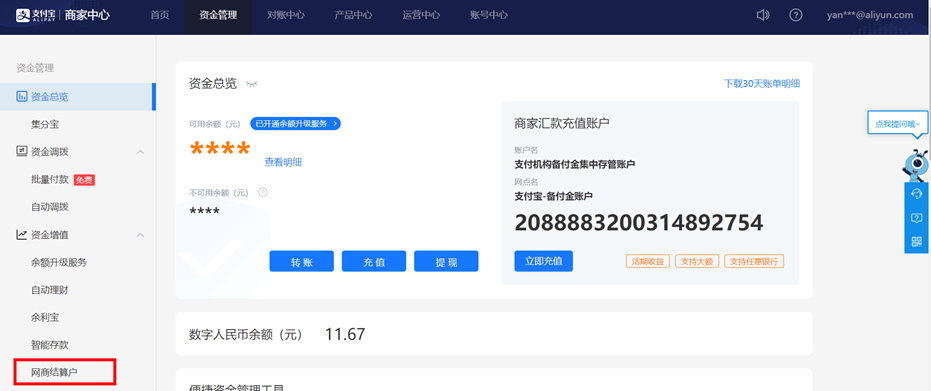Open the 首页 tab
931x391 pixels.
[160, 15]
